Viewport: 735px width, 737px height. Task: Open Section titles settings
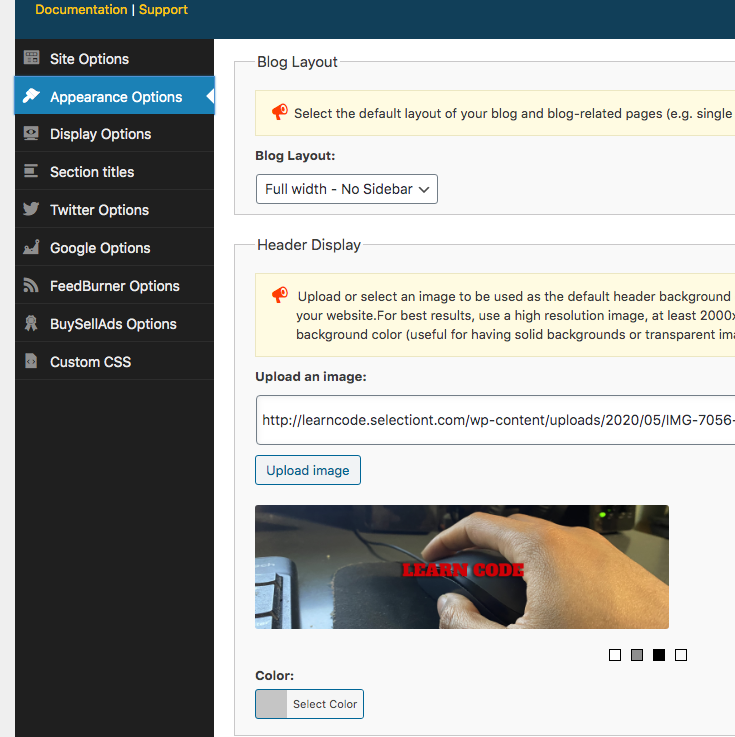coord(114,172)
